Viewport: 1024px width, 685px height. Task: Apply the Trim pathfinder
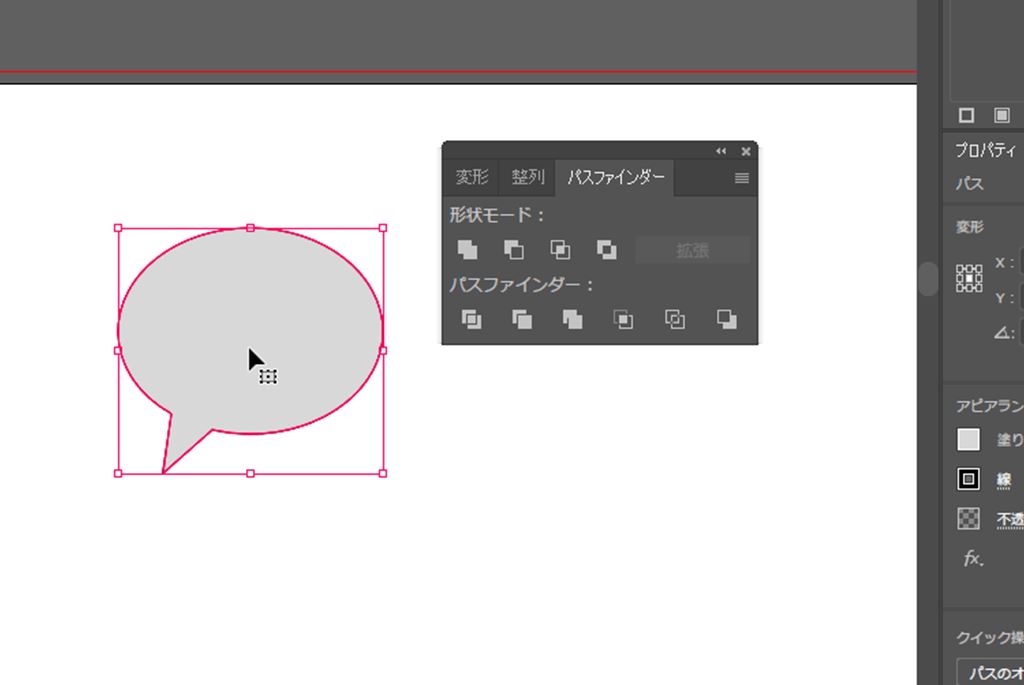(522, 319)
